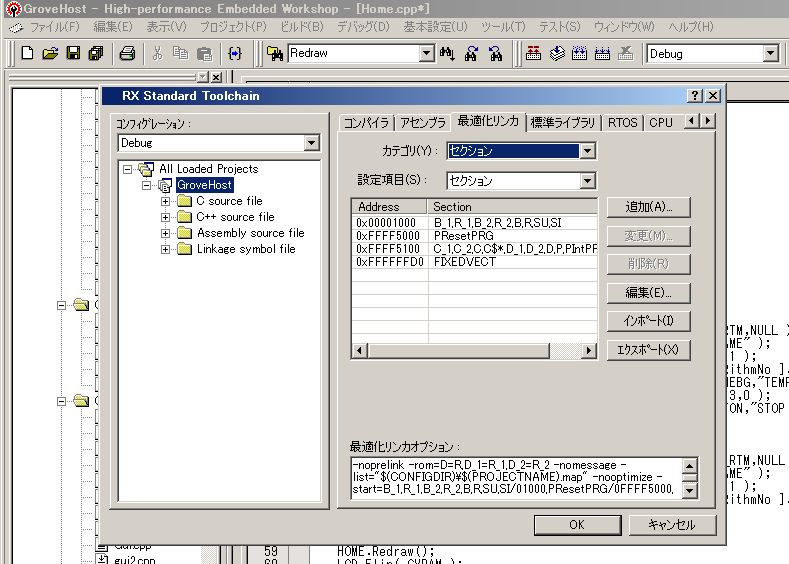Click the Address column header
The height and width of the screenshot is (564, 789).
click(x=389, y=207)
